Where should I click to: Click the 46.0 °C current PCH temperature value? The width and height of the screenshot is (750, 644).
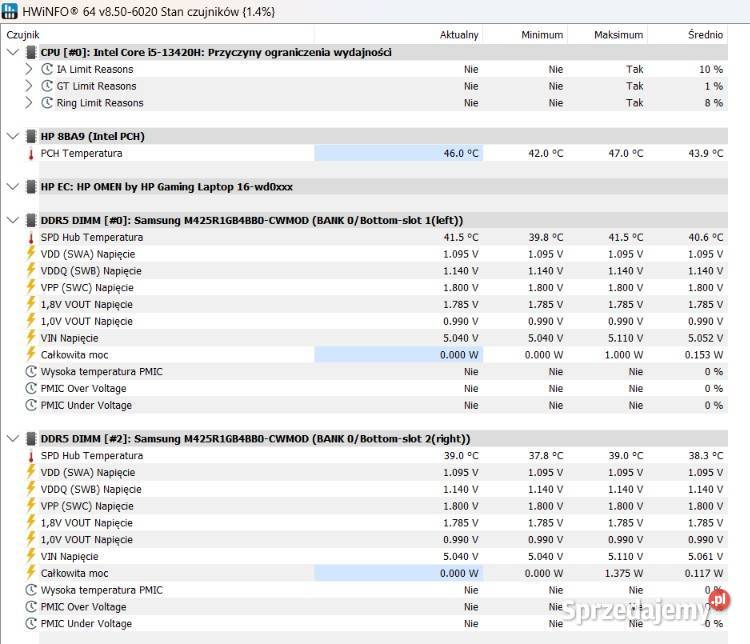[461, 153]
